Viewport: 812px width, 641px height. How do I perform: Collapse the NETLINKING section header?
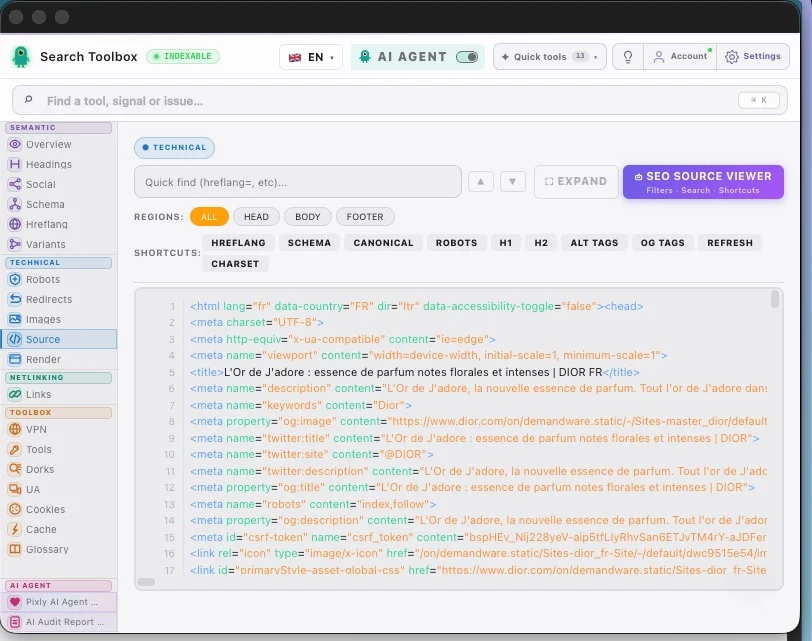59,377
